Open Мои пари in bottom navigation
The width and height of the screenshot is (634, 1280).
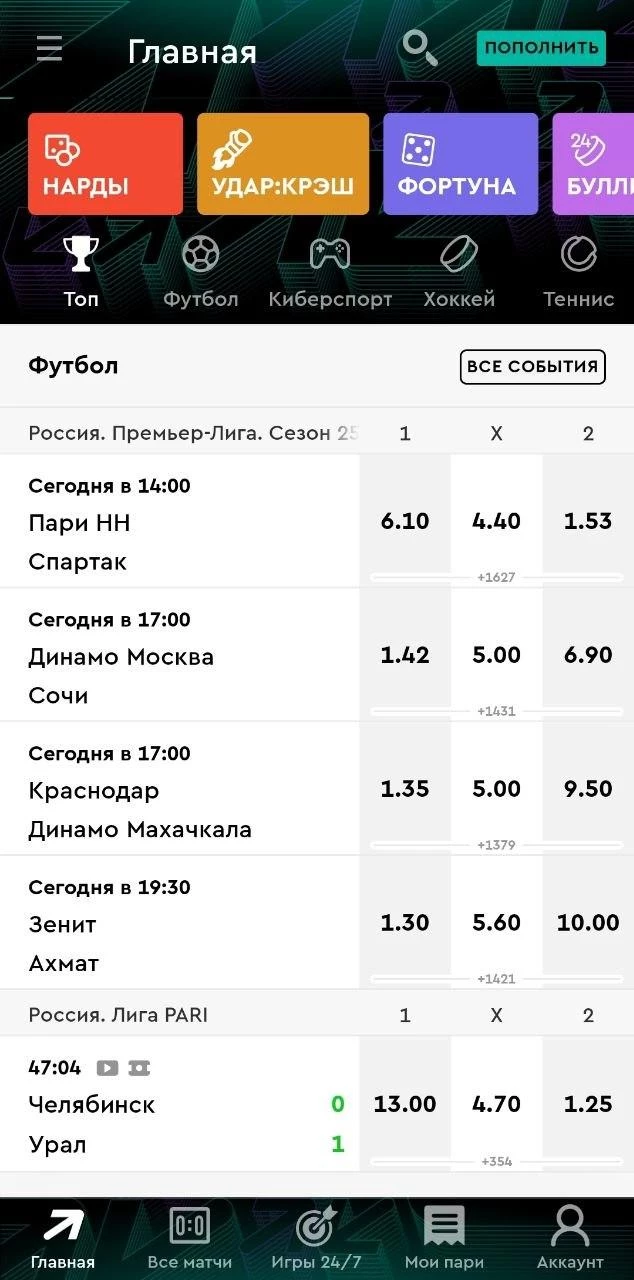click(x=444, y=1238)
